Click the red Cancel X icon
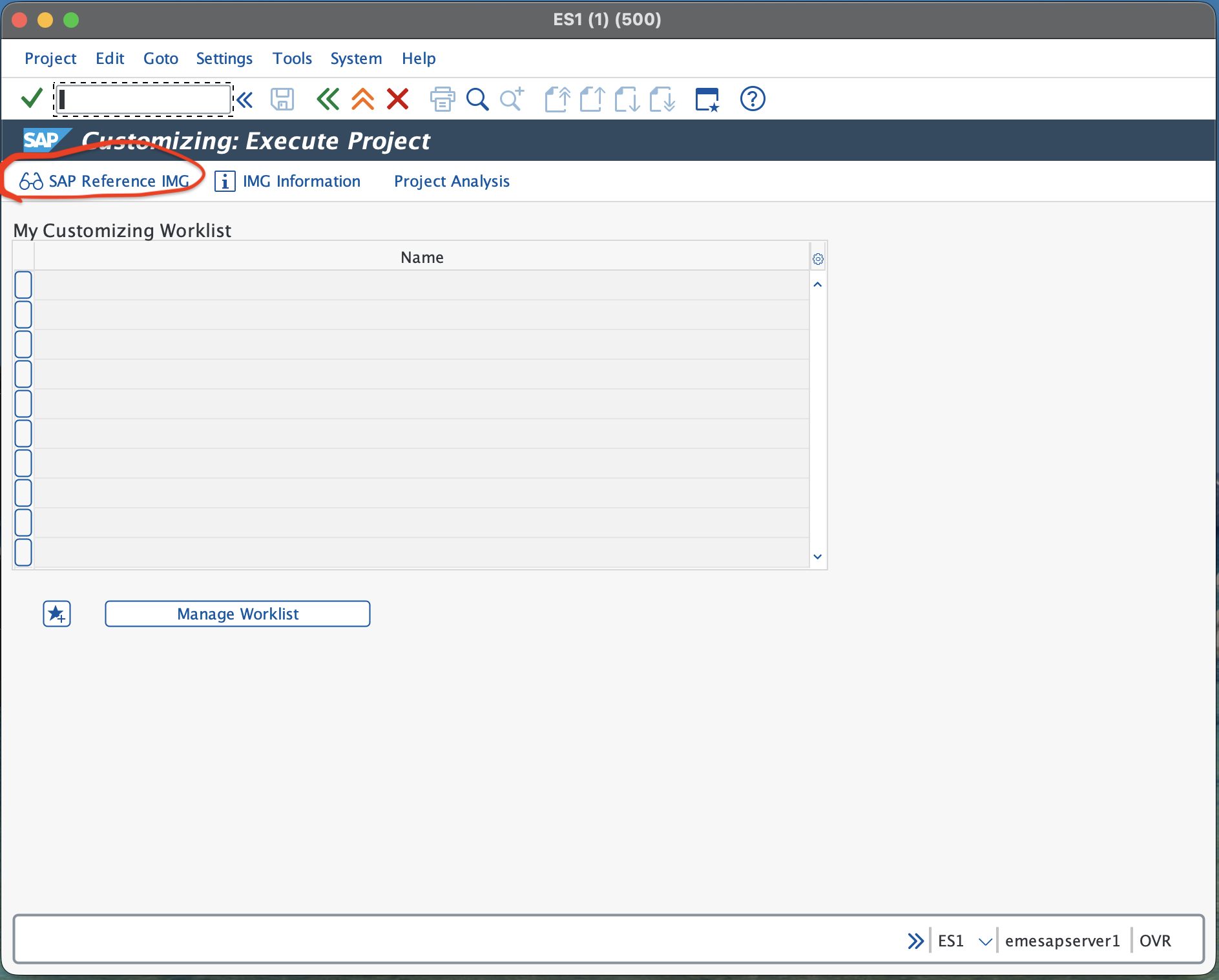Image resolution: width=1219 pixels, height=980 pixels. pyautogui.click(x=398, y=99)
